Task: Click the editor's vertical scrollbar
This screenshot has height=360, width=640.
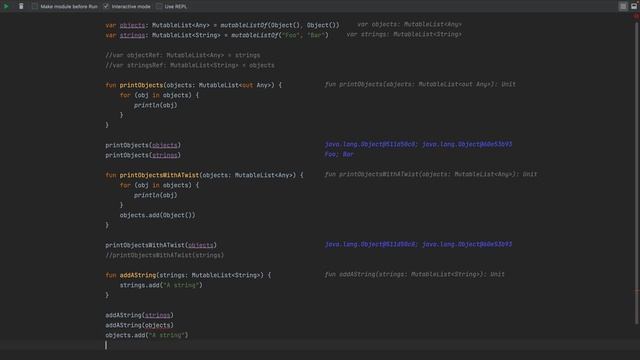Action: 636,173
